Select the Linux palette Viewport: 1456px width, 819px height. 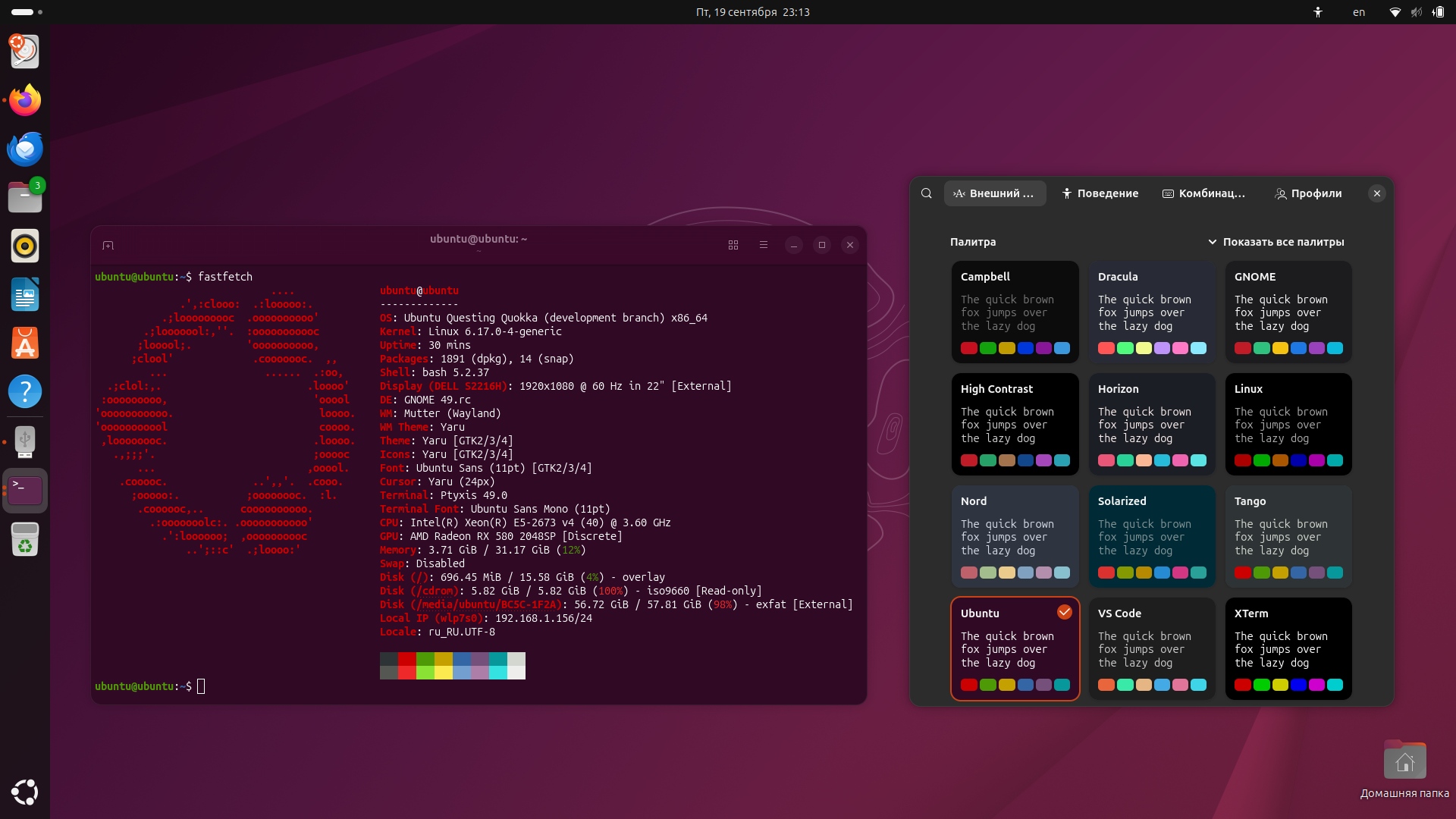[x=1288, y=424]
